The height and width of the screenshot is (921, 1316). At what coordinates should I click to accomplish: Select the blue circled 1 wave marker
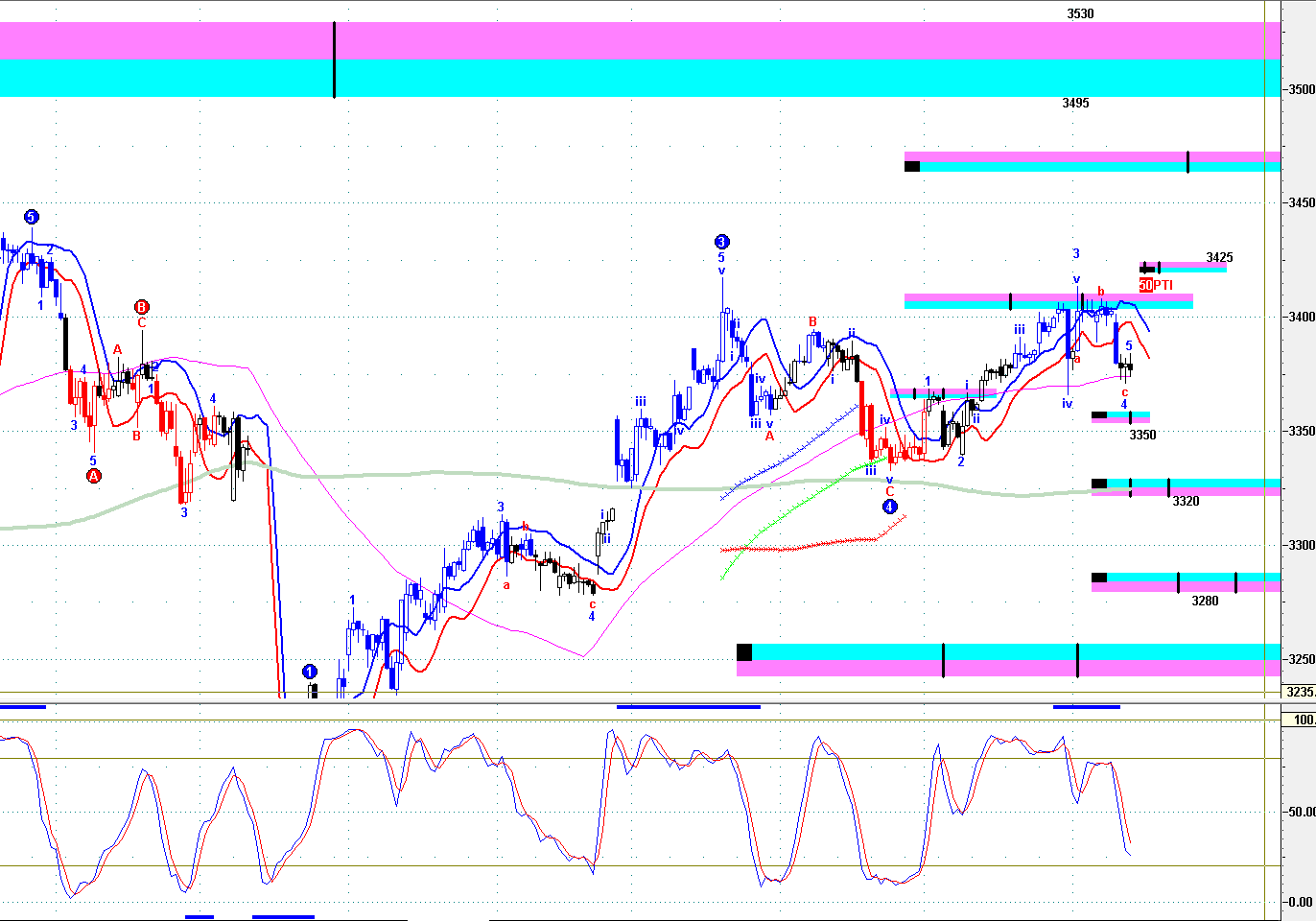click(x=309, y=672)
